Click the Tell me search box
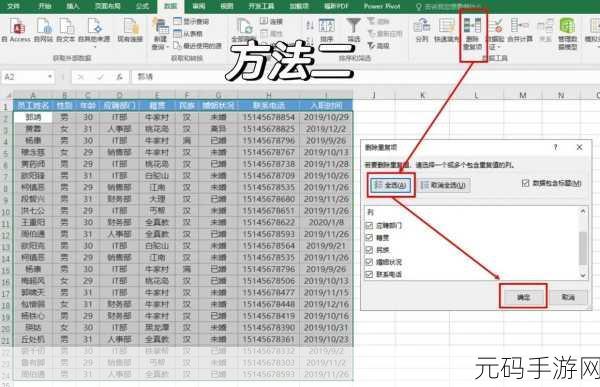This screenshot has height=387, width=600. point(448,7)
